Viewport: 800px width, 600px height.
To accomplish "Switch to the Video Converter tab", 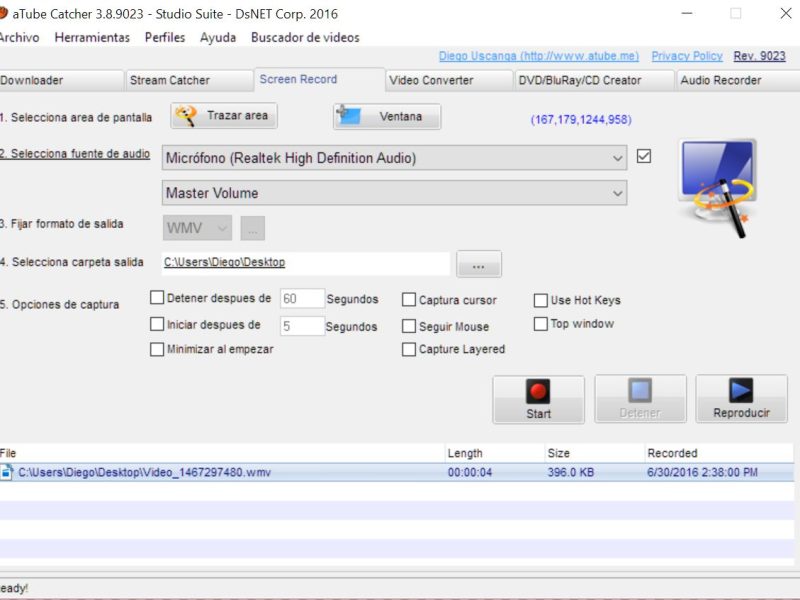I will (x=449, y=81).
